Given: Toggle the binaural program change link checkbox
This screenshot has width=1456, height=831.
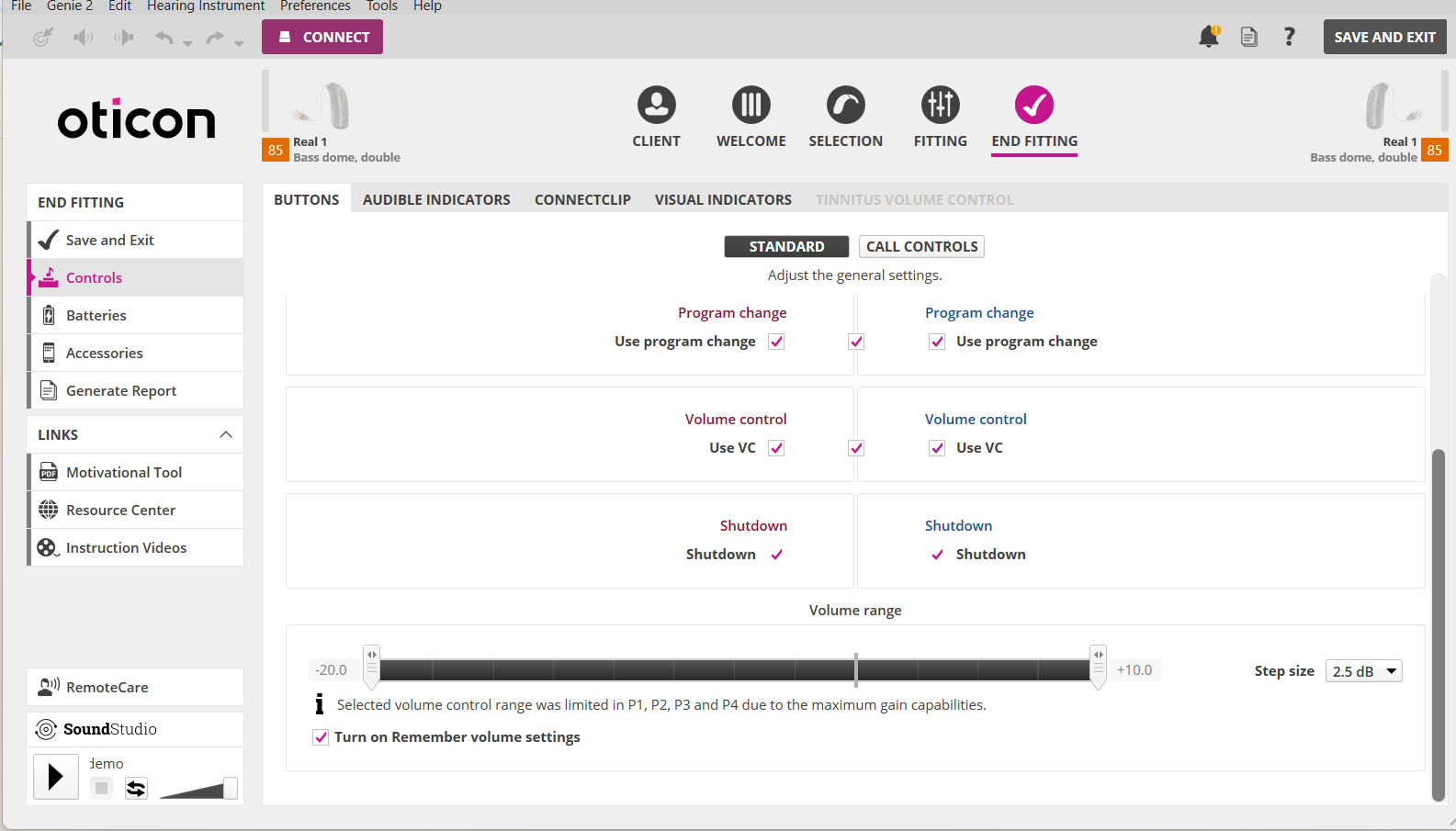Looking at the screenshot, I should (856, 342).
